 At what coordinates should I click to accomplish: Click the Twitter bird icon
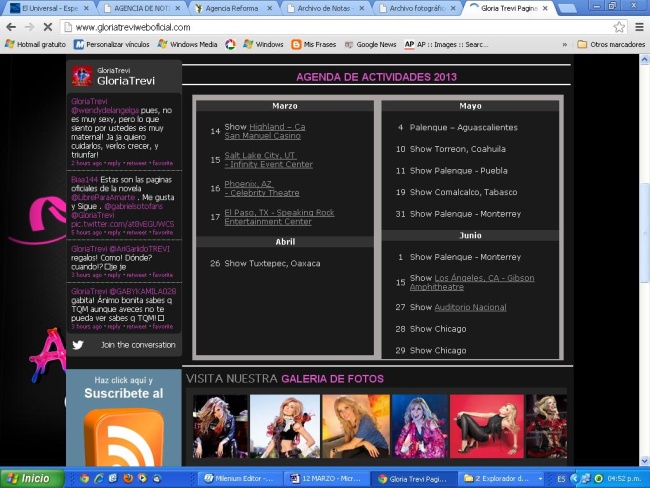78,345
